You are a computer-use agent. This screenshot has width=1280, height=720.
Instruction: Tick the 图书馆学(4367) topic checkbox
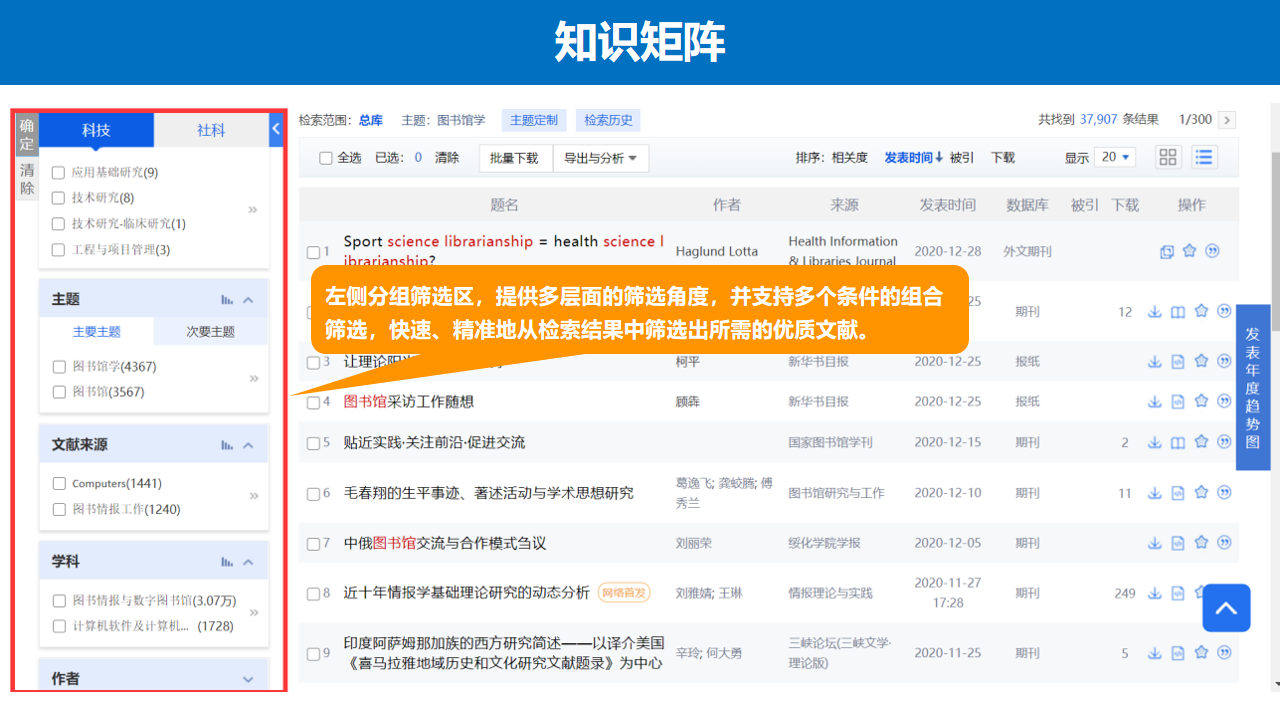coord(59,367)
